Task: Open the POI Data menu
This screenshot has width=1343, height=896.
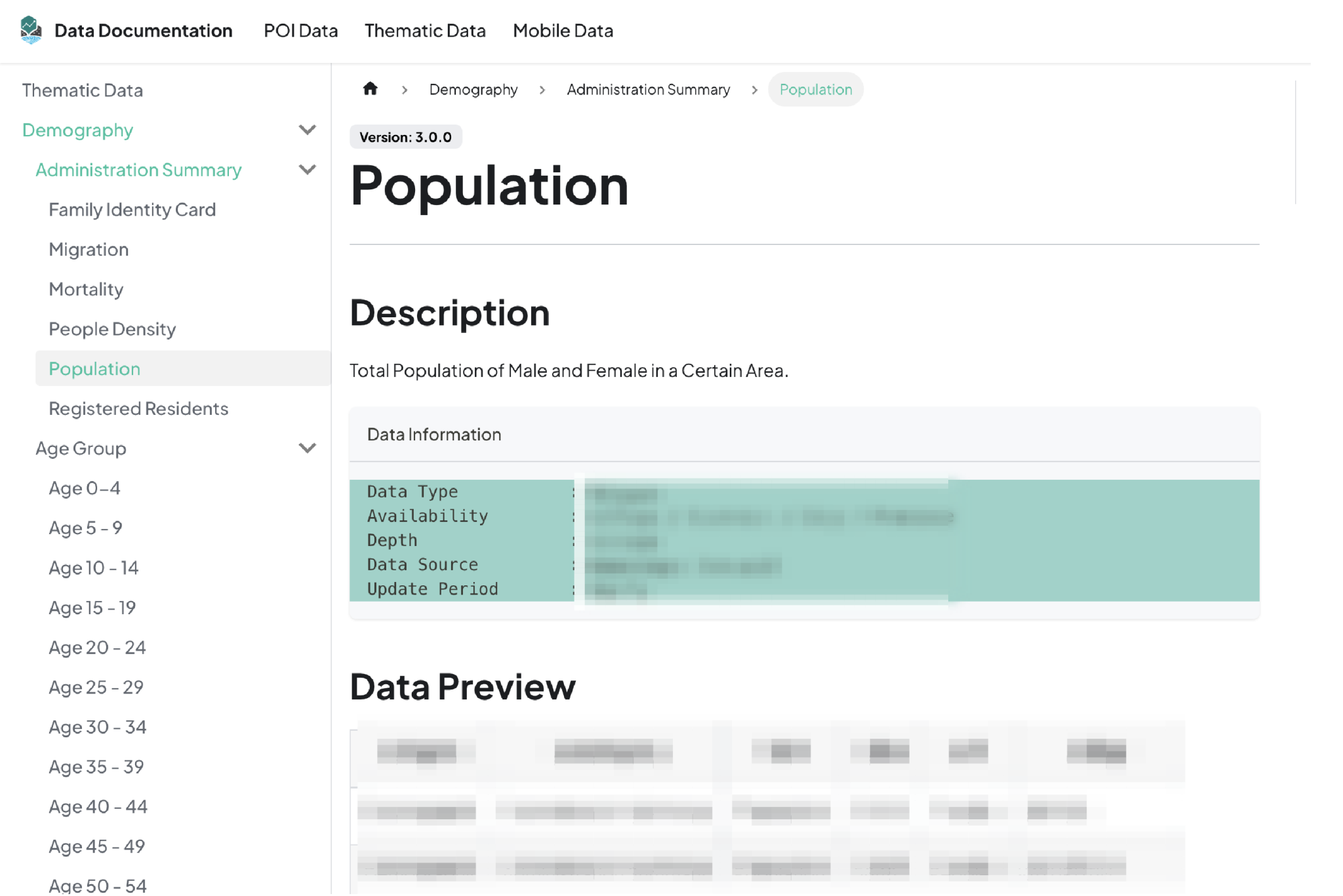Action: [300, 31]
